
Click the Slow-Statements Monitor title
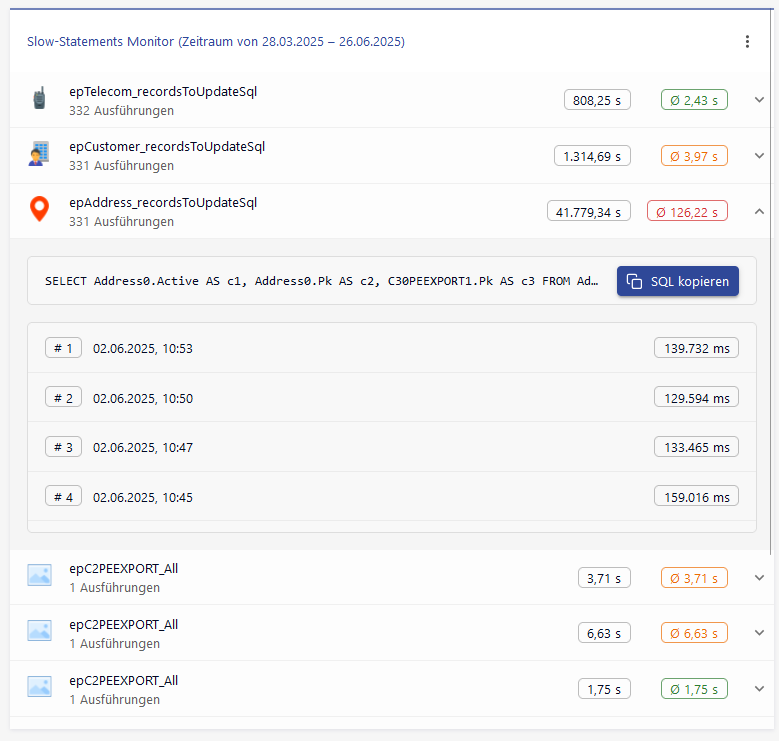[x=216, y=42]
